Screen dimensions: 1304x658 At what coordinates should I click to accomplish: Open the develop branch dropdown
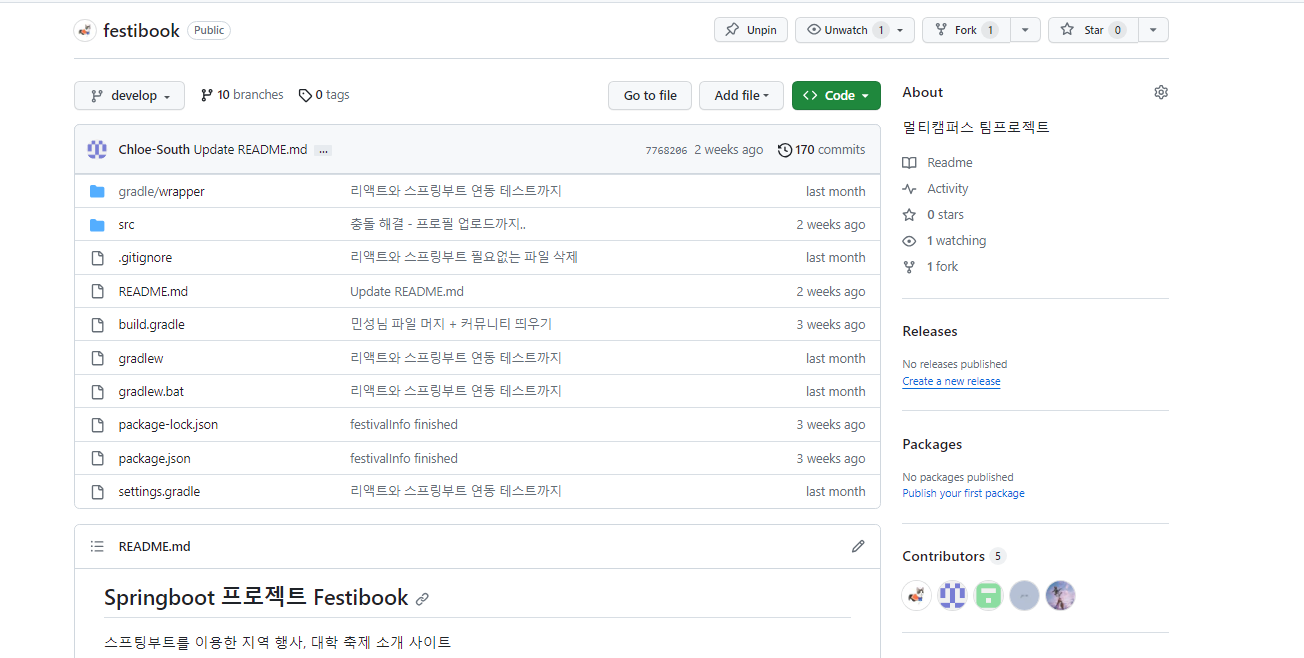129,96
